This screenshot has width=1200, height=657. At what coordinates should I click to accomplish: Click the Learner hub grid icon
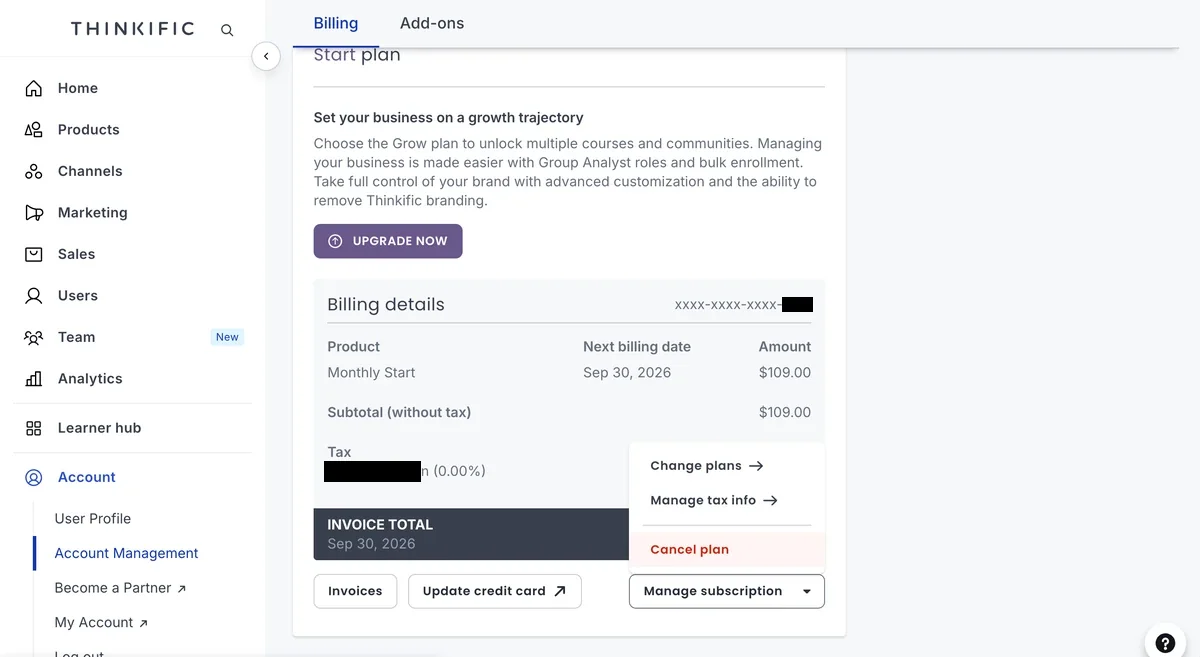click(34, 428)
